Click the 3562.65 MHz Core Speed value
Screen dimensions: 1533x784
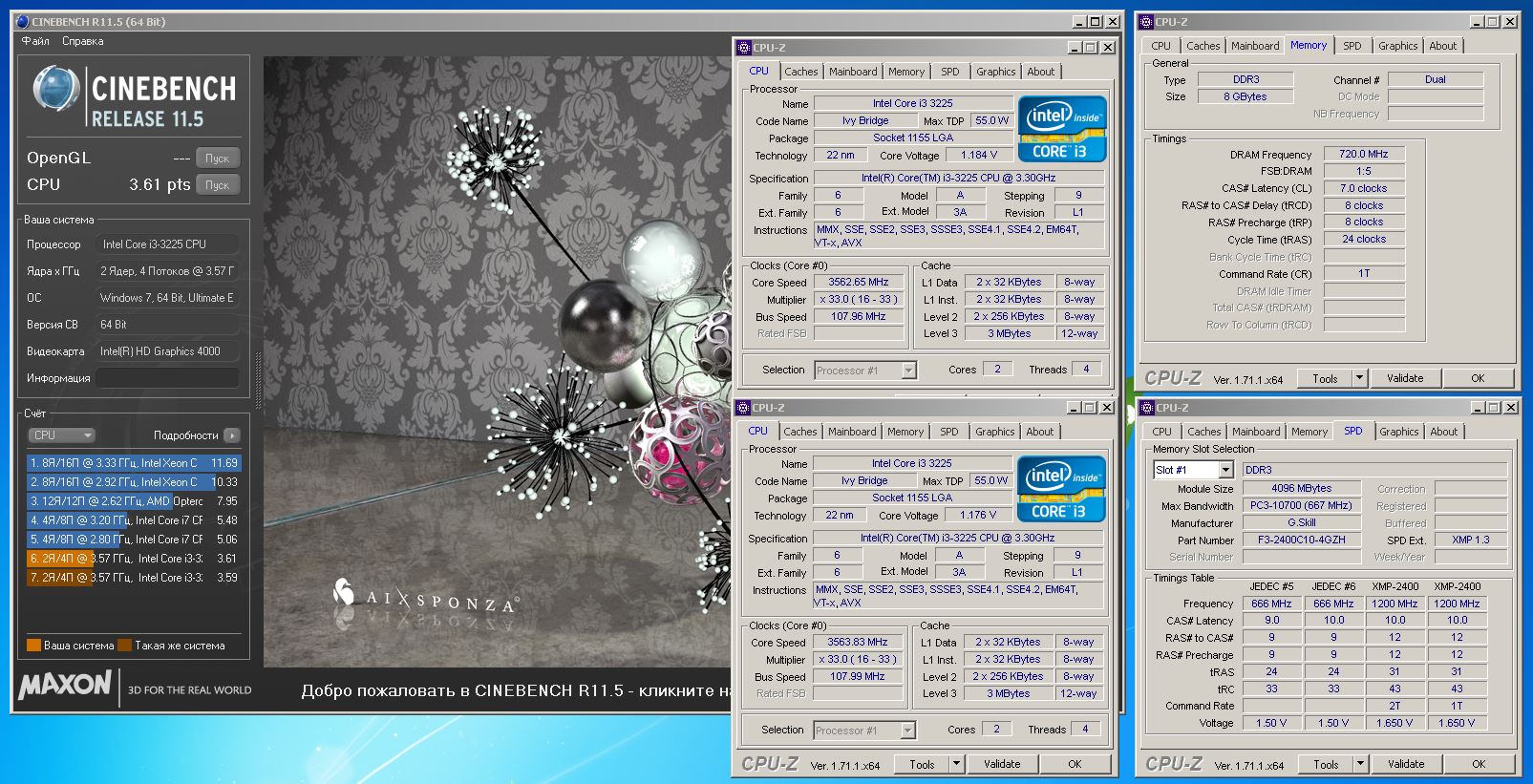tap(859, 283)
